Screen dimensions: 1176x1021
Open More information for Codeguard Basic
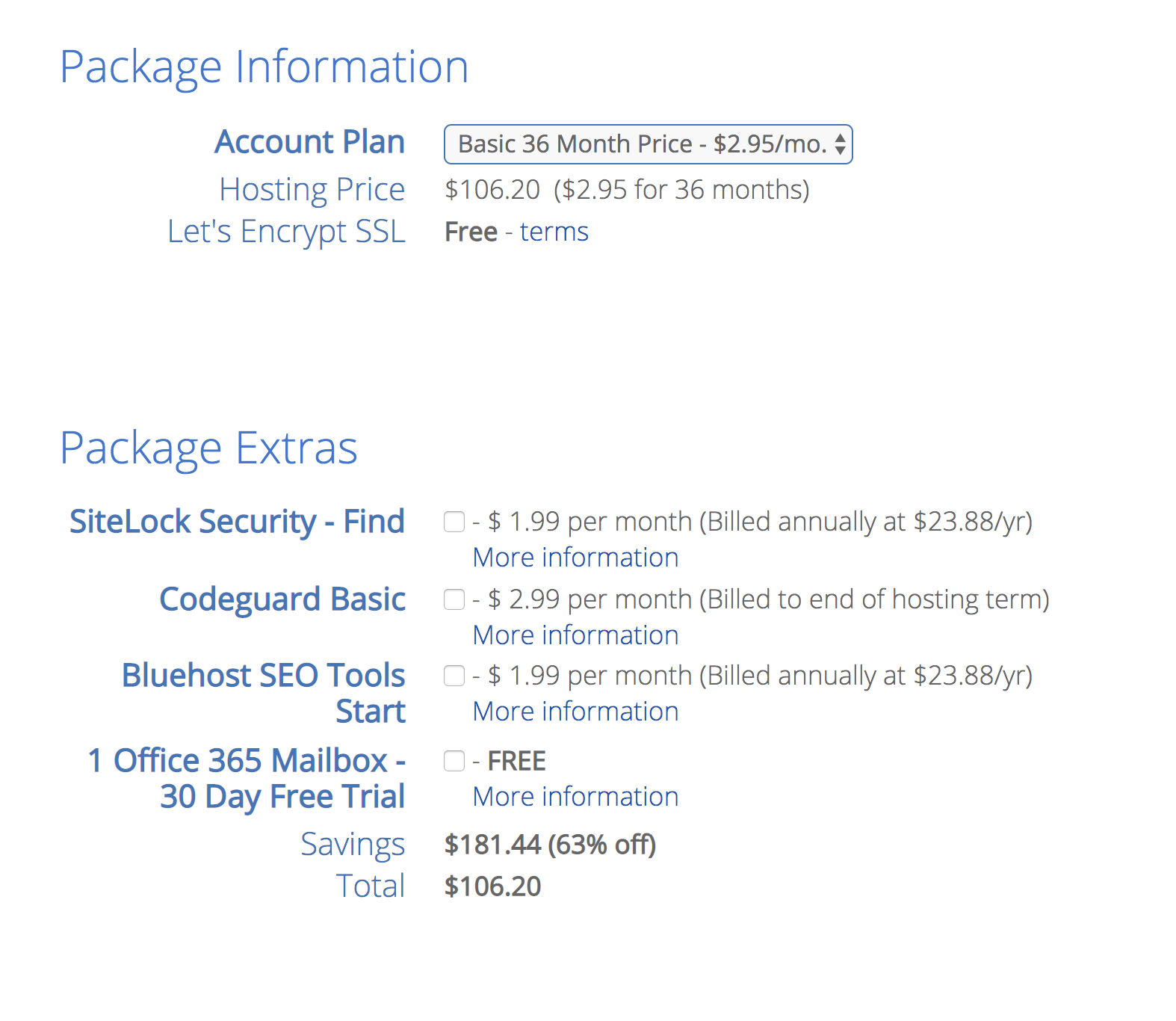tap(574, 635)
